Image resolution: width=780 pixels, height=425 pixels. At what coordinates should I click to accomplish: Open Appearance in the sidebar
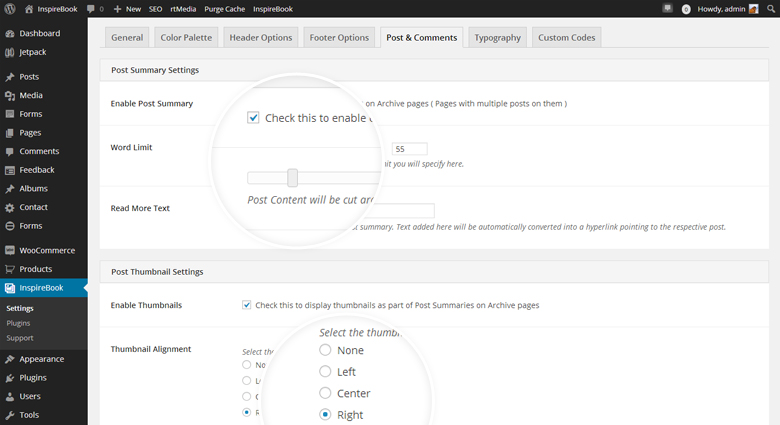coord(44,359)
